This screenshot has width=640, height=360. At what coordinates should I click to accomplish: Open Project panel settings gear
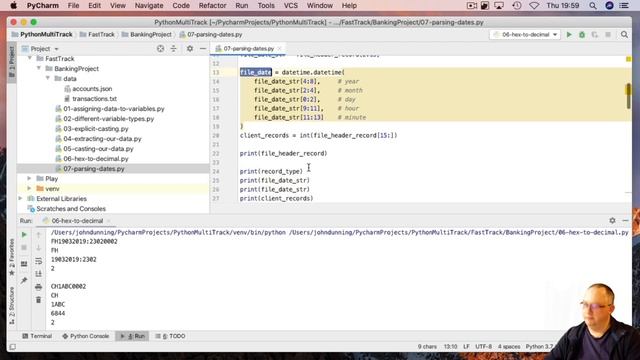[x=190, y=49]
